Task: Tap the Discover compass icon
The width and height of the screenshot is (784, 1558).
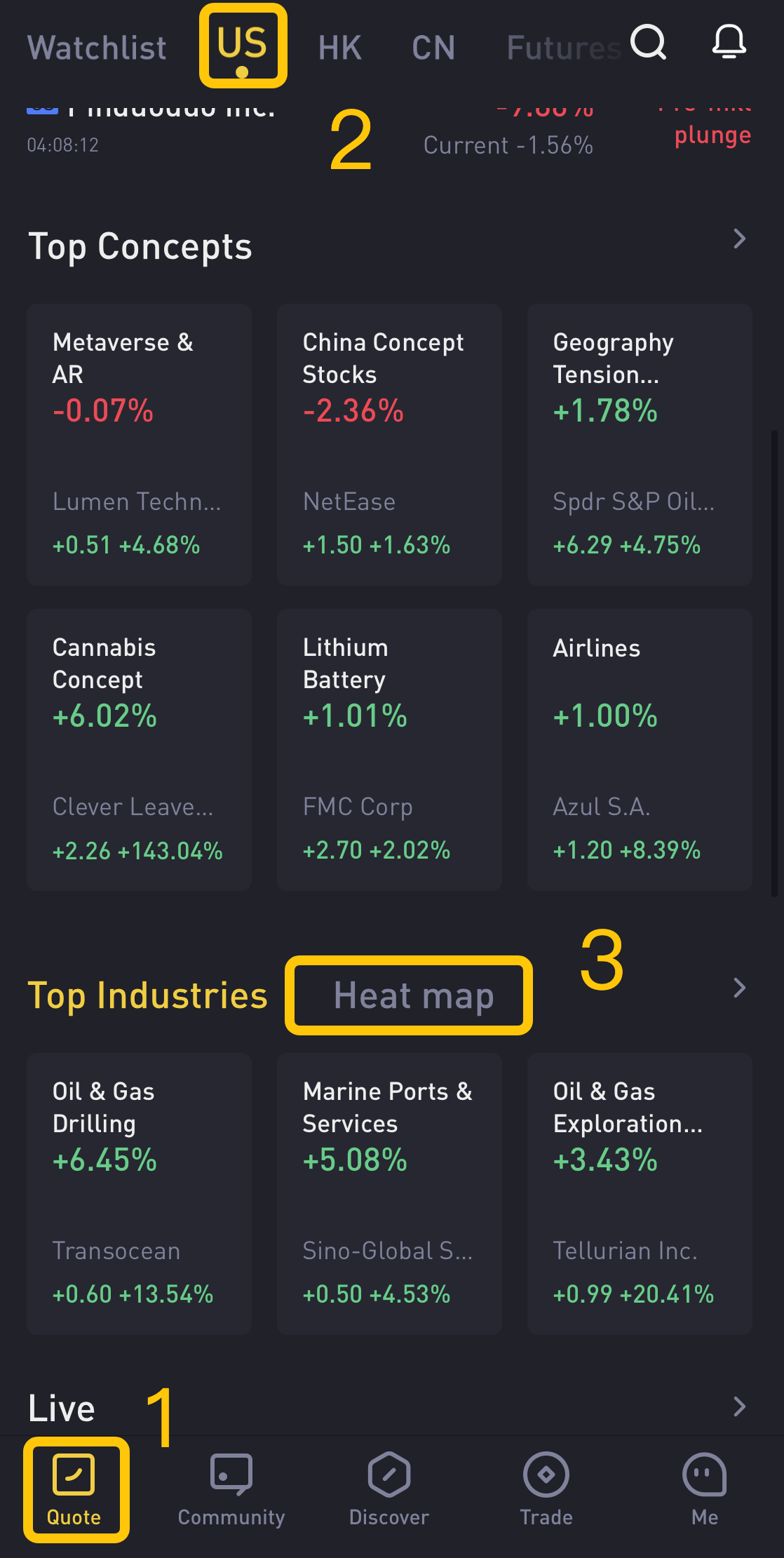Action: tap(388, 1476)
